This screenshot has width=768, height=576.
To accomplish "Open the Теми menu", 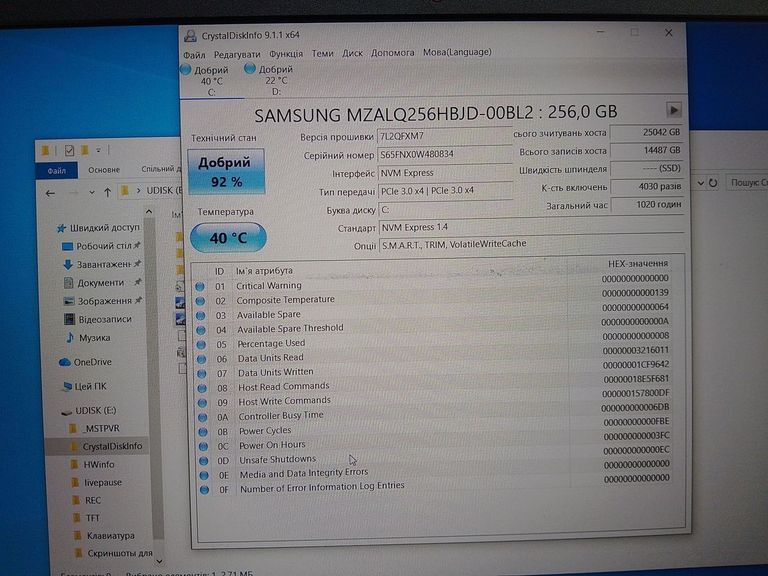I will click(322, 53).
